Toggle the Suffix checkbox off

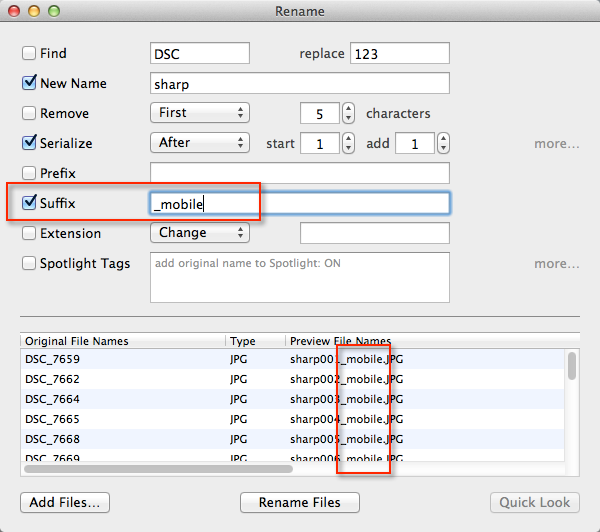[x=29, y=203]
